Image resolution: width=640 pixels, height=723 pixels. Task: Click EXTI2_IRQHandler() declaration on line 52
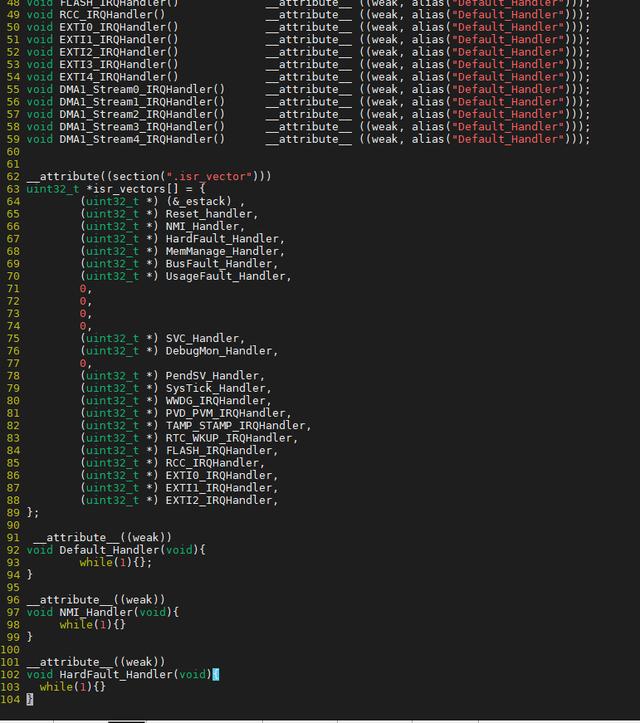tap(119, 52)
